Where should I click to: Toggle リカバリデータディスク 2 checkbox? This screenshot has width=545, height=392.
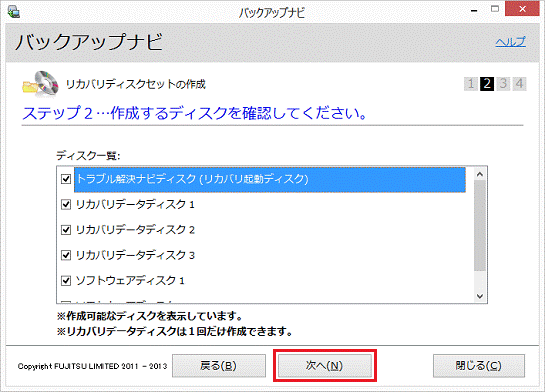point(66,230)
